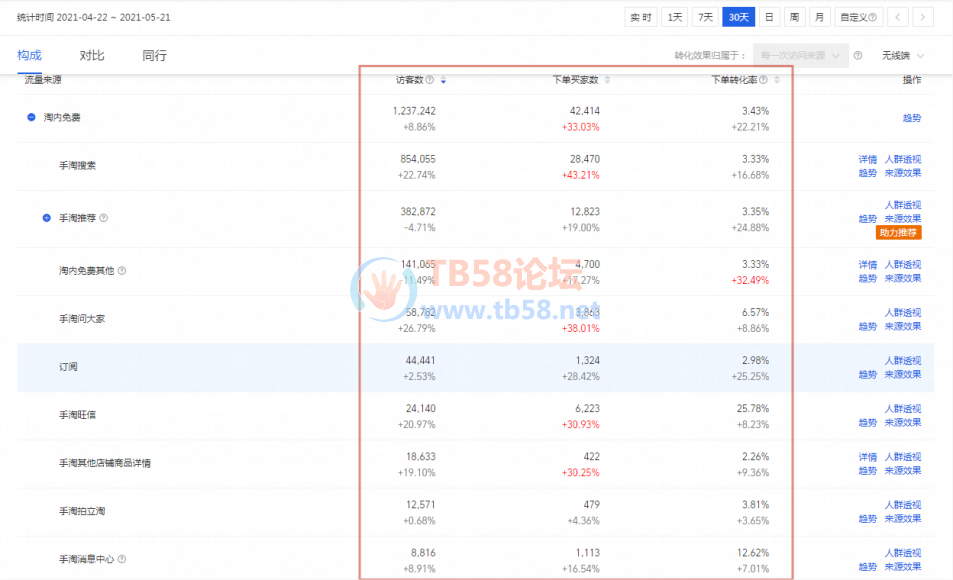This screenshot has height=580, width=953.
Task: Open the 无线端 device dropdown
Action: coord(902,56)
